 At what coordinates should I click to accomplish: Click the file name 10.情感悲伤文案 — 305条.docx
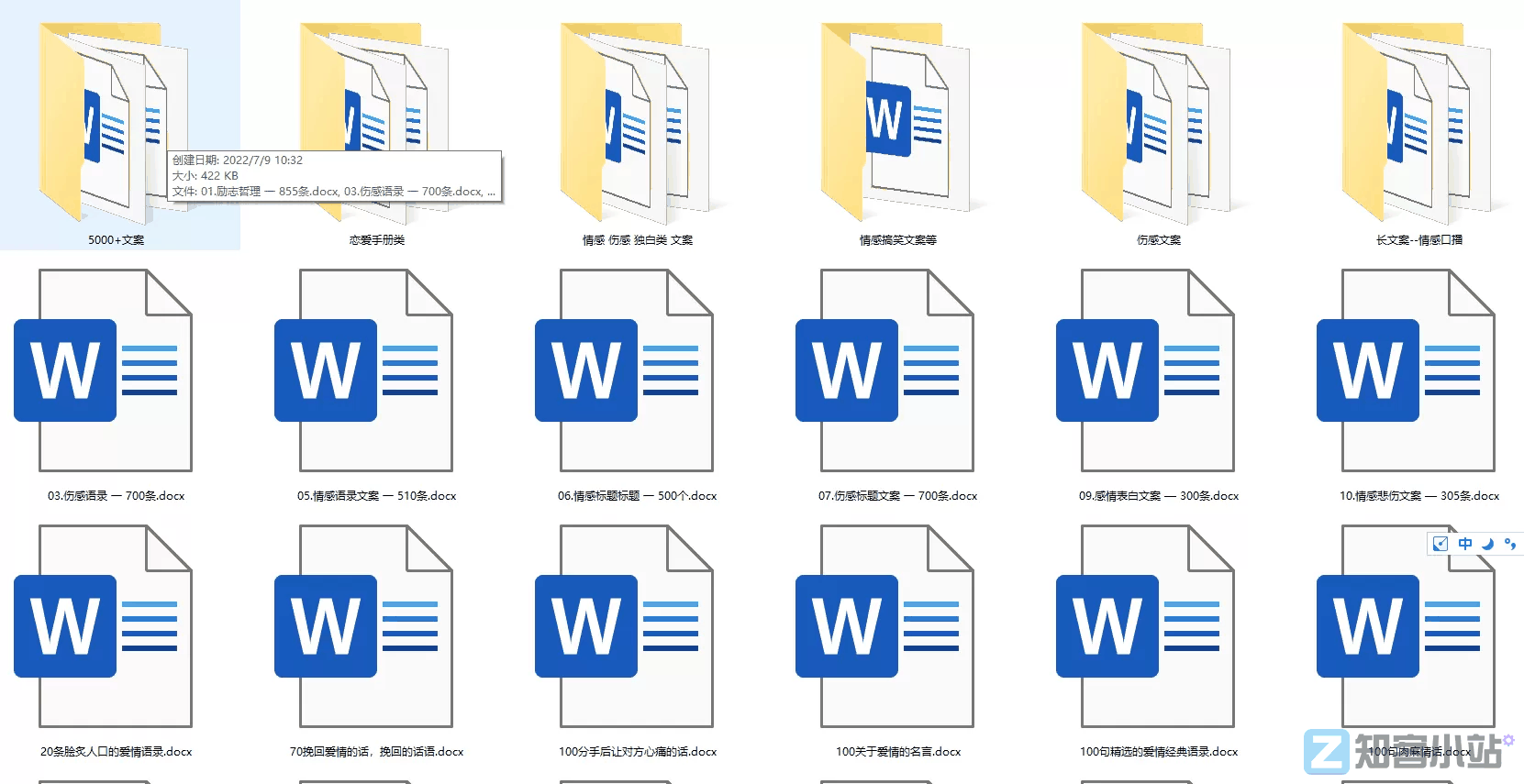tap(1419, 496)
